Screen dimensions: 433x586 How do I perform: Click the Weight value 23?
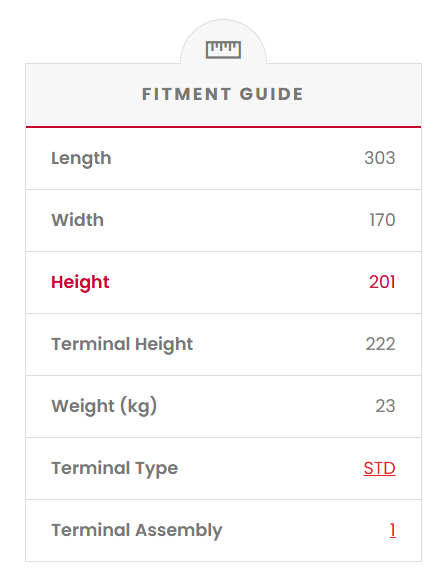385,406
